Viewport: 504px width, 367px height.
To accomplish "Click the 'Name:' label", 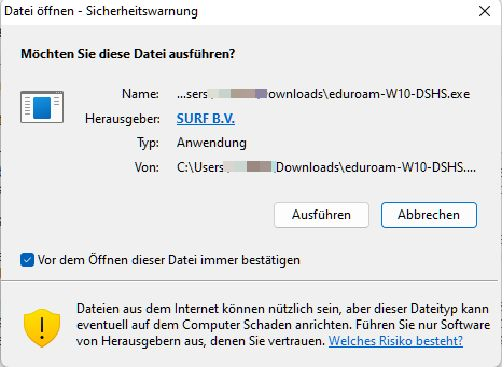I will point(140,94).
